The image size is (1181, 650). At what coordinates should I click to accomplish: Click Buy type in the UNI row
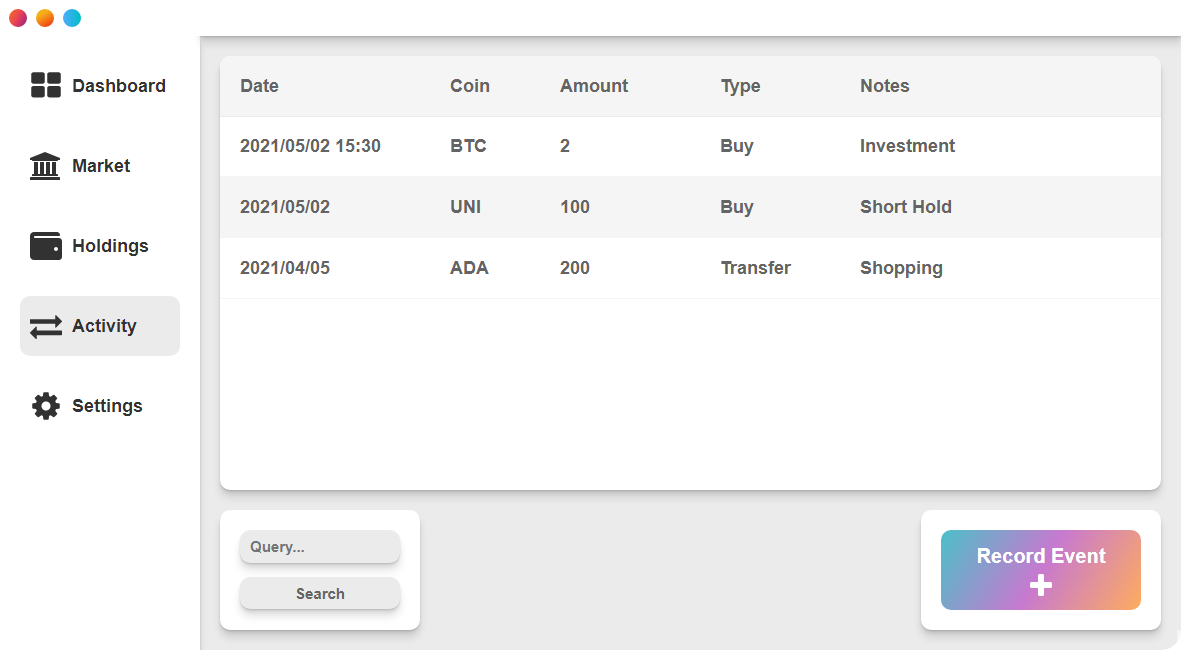(737, 207)
